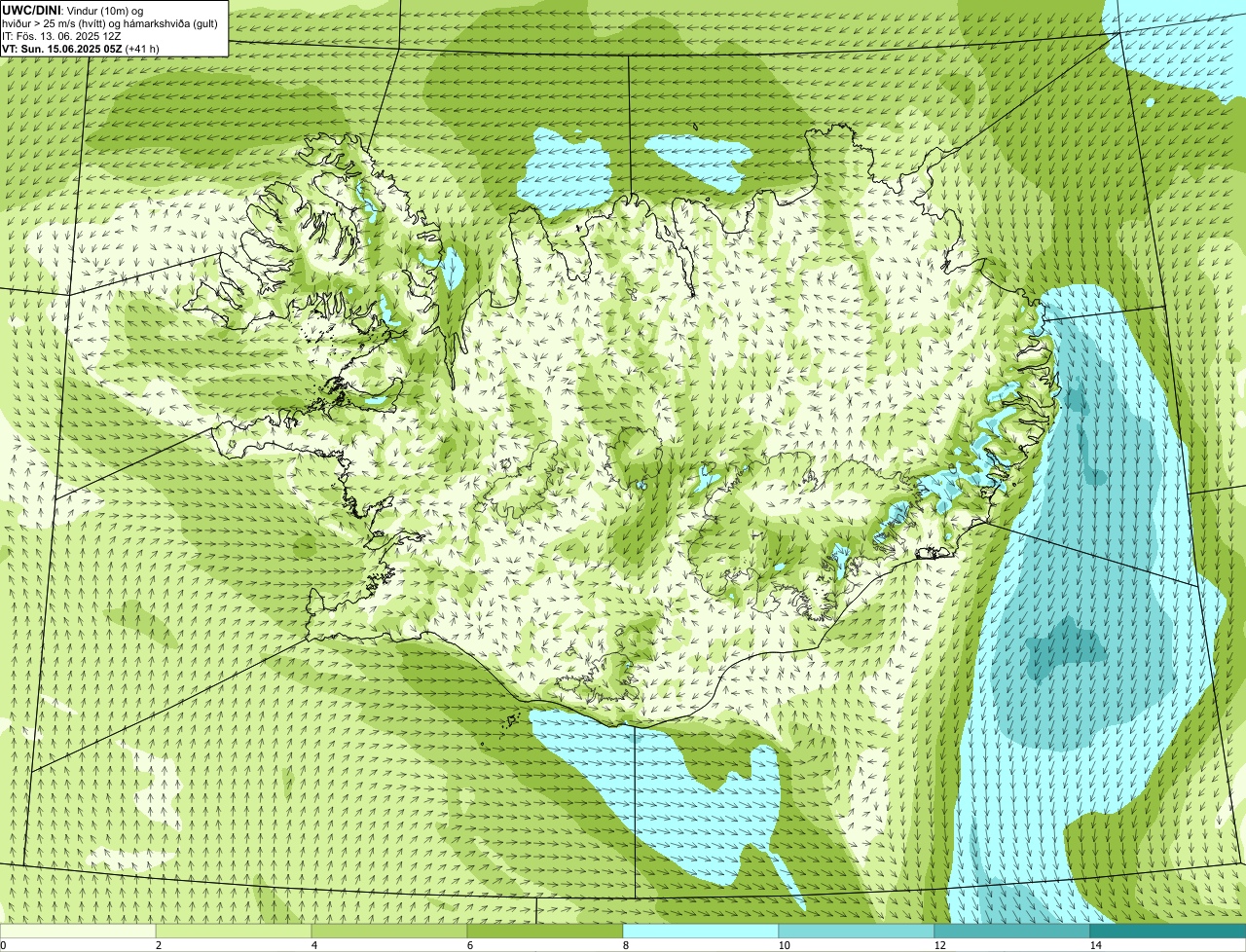Click the "10" label under the legend

784,945
